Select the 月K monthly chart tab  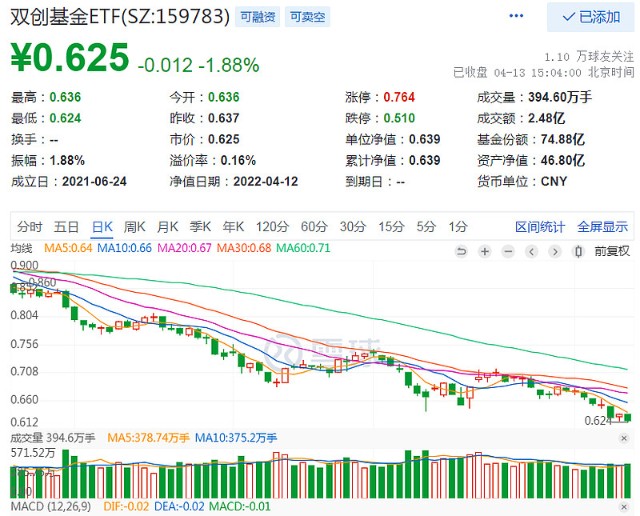point(168,226)
